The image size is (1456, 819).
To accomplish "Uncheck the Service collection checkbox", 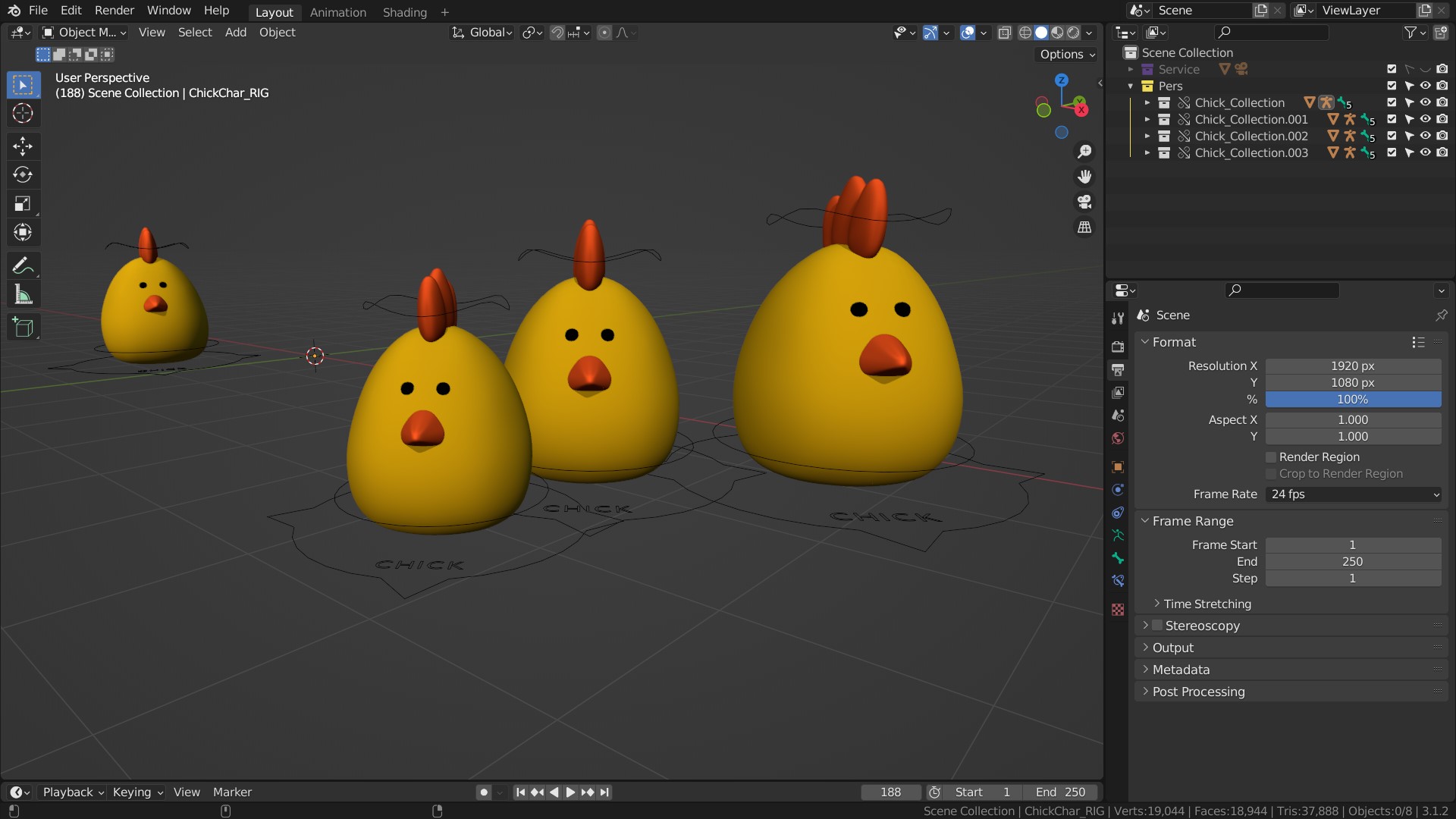I will 1392,68.
